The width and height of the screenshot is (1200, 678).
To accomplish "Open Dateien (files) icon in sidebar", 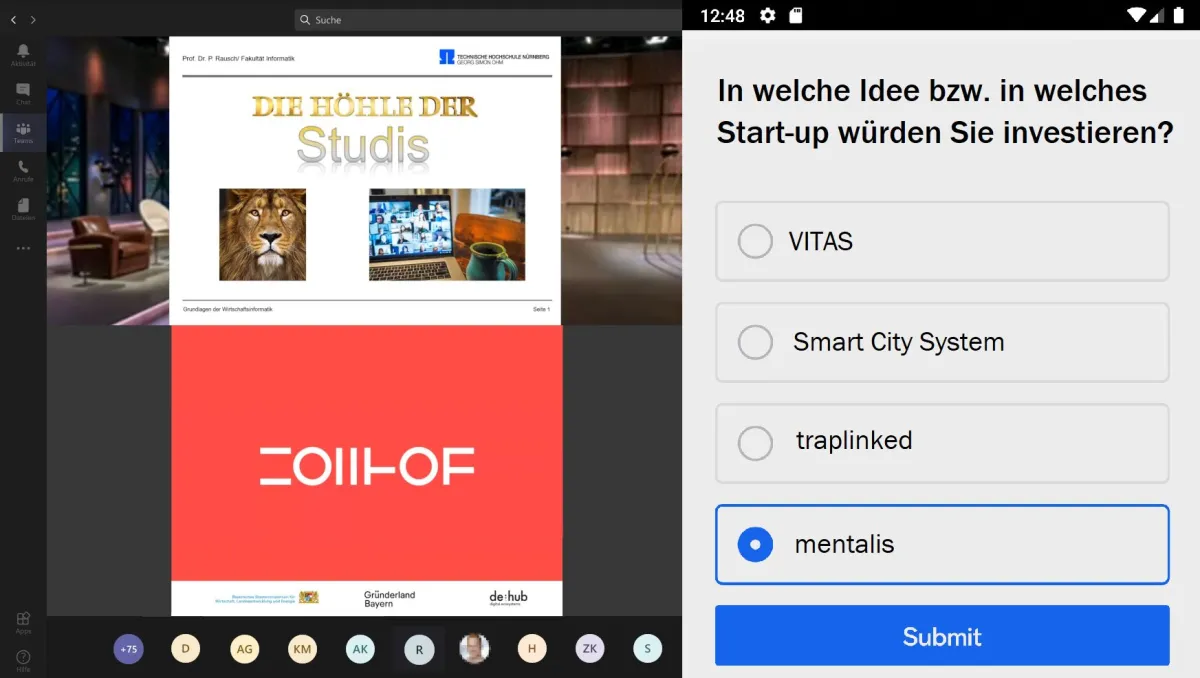I will tap(23, 209).
